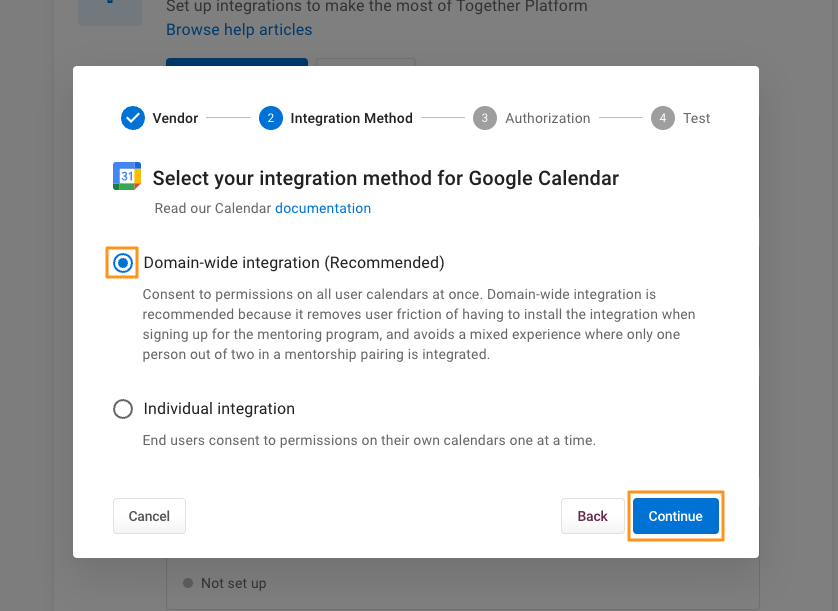Click the highlighted radio control in the orange box

tap(123, 263)
